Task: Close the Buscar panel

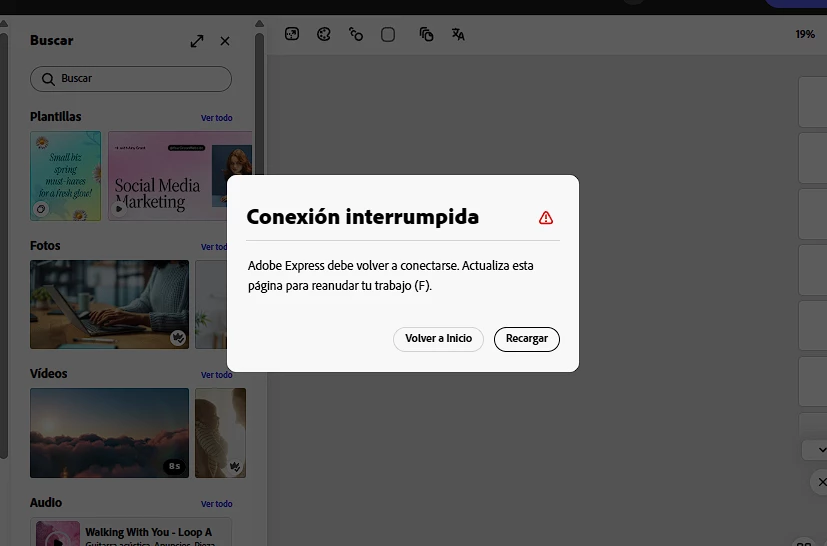Action: point(225,41)
